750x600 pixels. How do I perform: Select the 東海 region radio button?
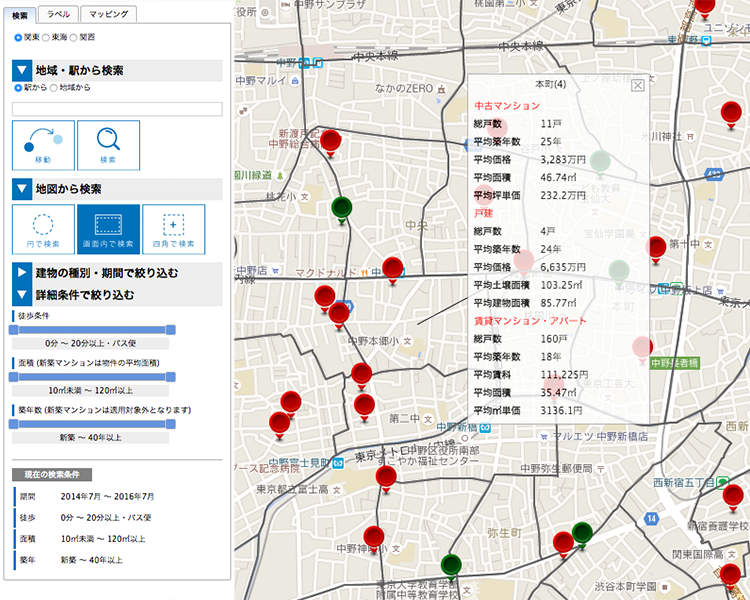(x=46, y=37)
